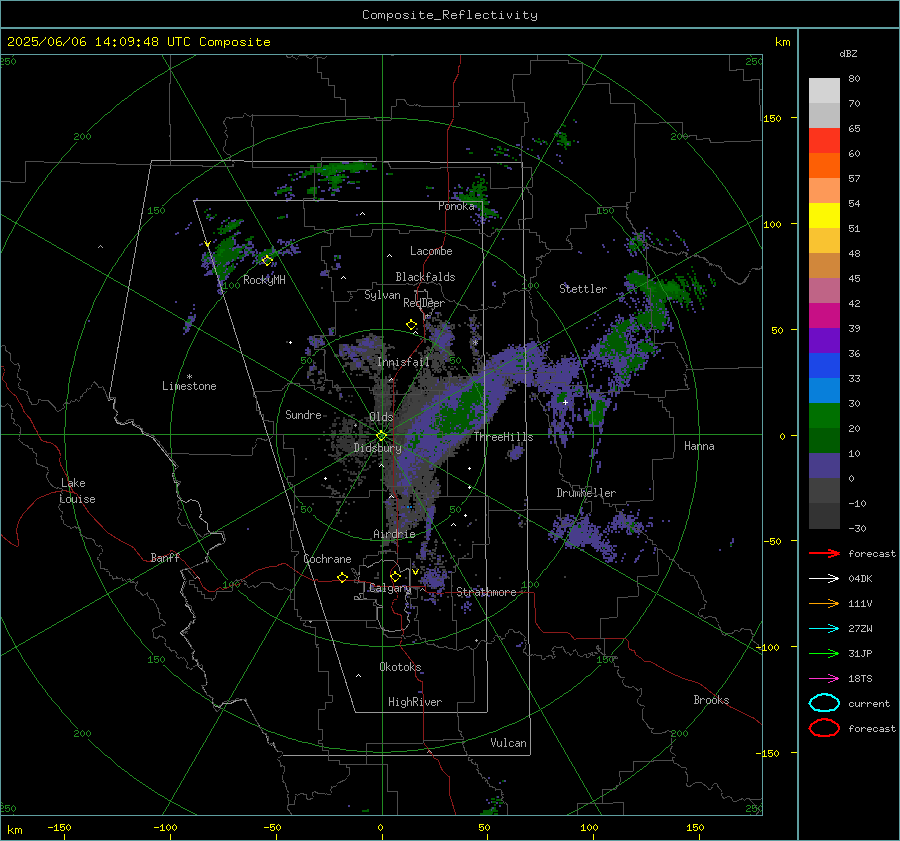Click the Cochrane town label
900x841 pixels.
pos(327,559)
